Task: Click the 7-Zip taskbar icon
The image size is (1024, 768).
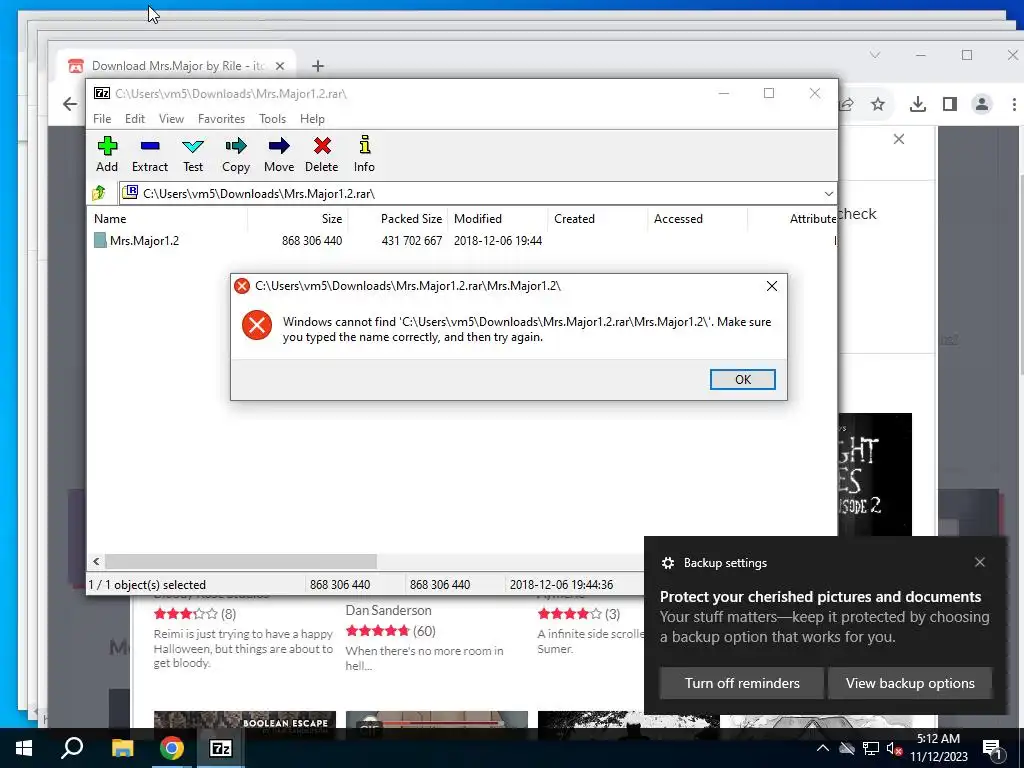Action: click(x=221, y=748)
